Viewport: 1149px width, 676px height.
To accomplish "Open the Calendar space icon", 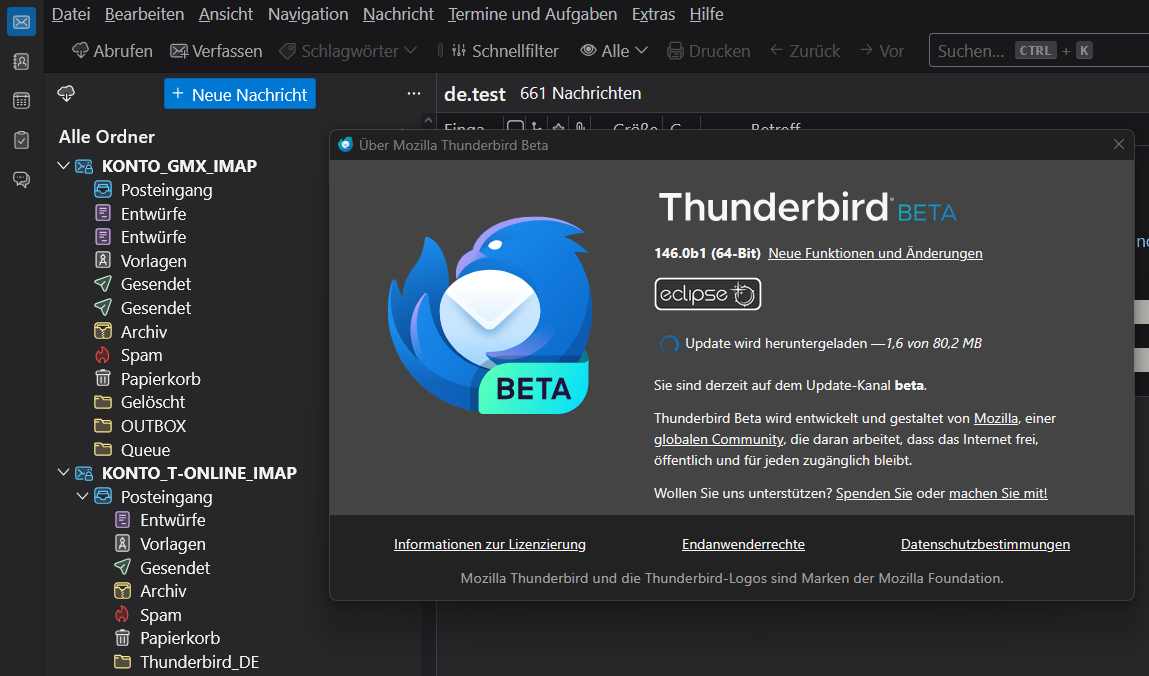I will pyautogui.click(x=21, y=100).
